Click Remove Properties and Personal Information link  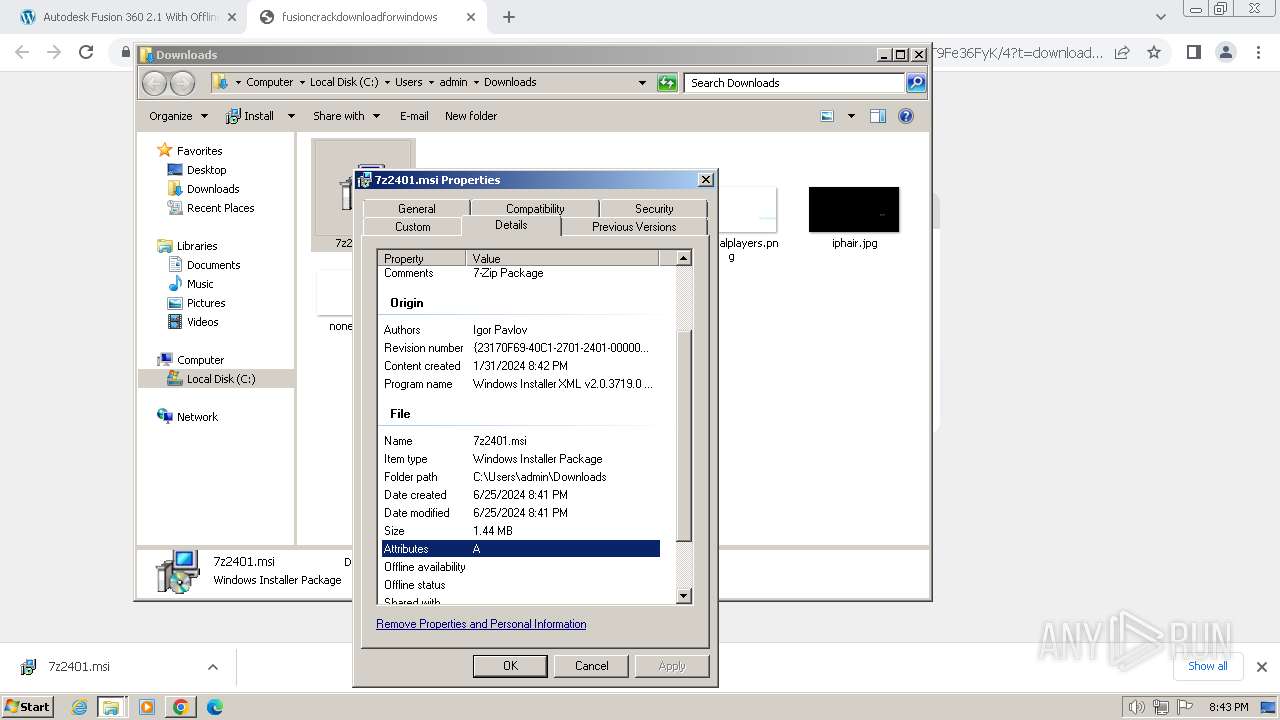(x=481, y=624)
